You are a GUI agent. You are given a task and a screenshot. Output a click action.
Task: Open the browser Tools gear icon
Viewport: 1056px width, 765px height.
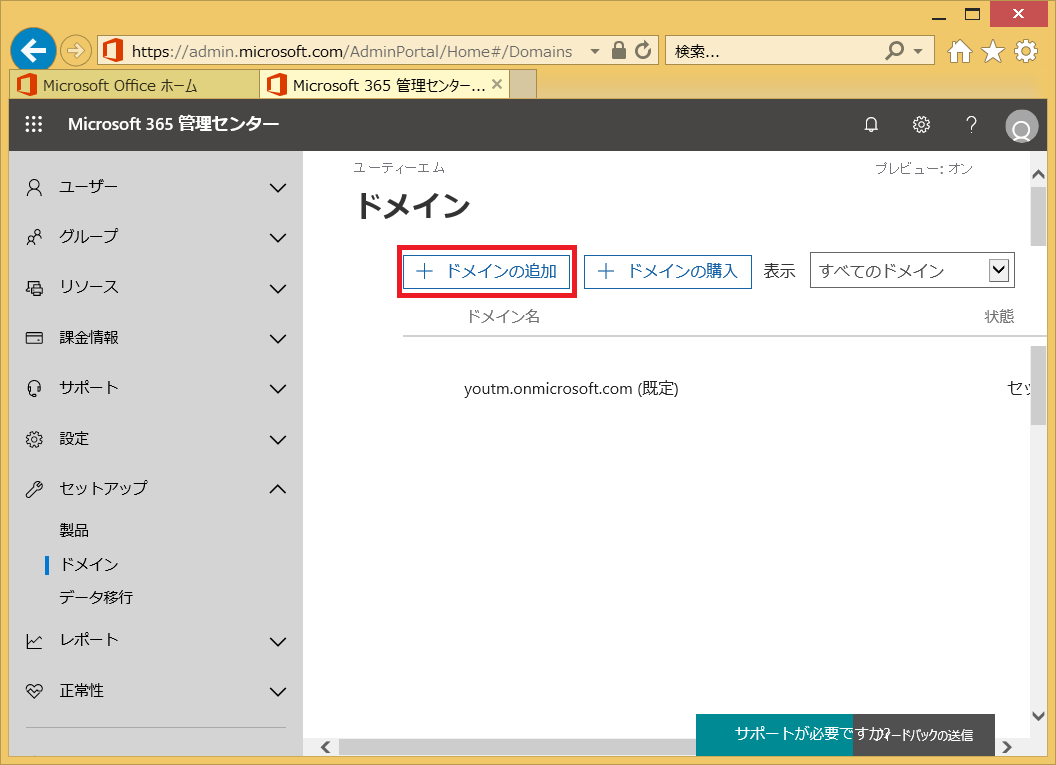[x=1026, y=51]
